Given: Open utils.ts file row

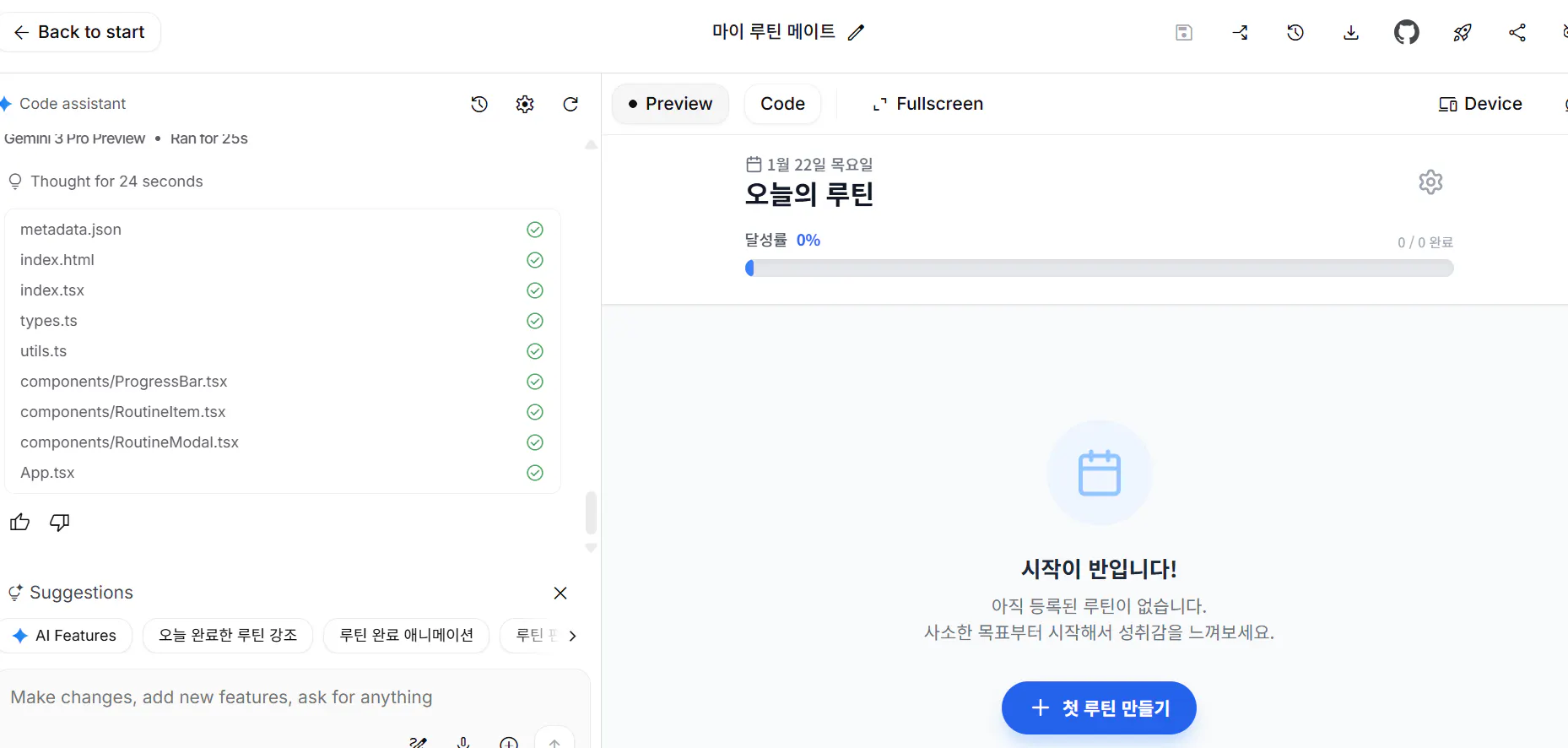Looking at the screenshot, I should [282, 351].
